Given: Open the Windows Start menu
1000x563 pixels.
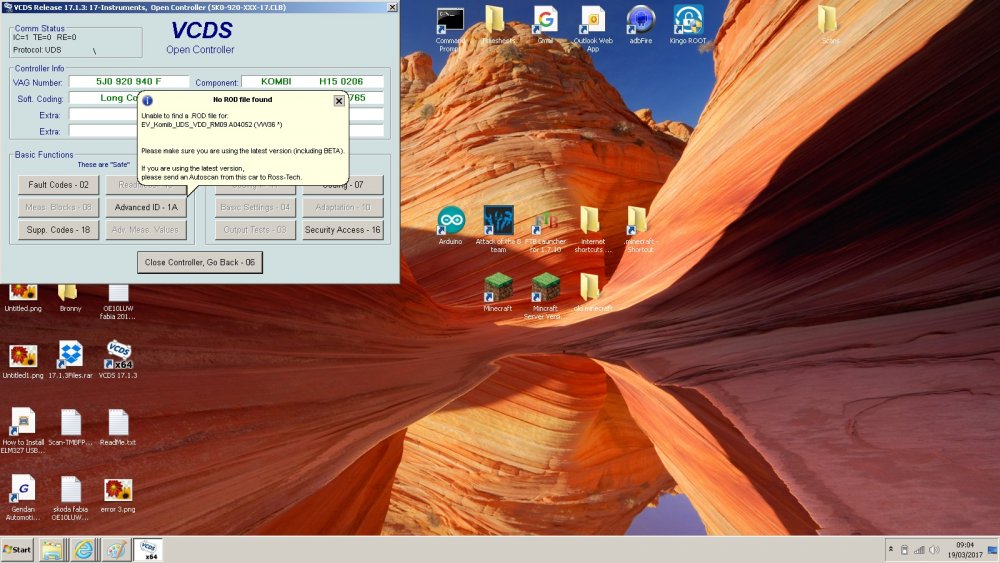Looking at the screenshot, I should (x=17, y=550).
